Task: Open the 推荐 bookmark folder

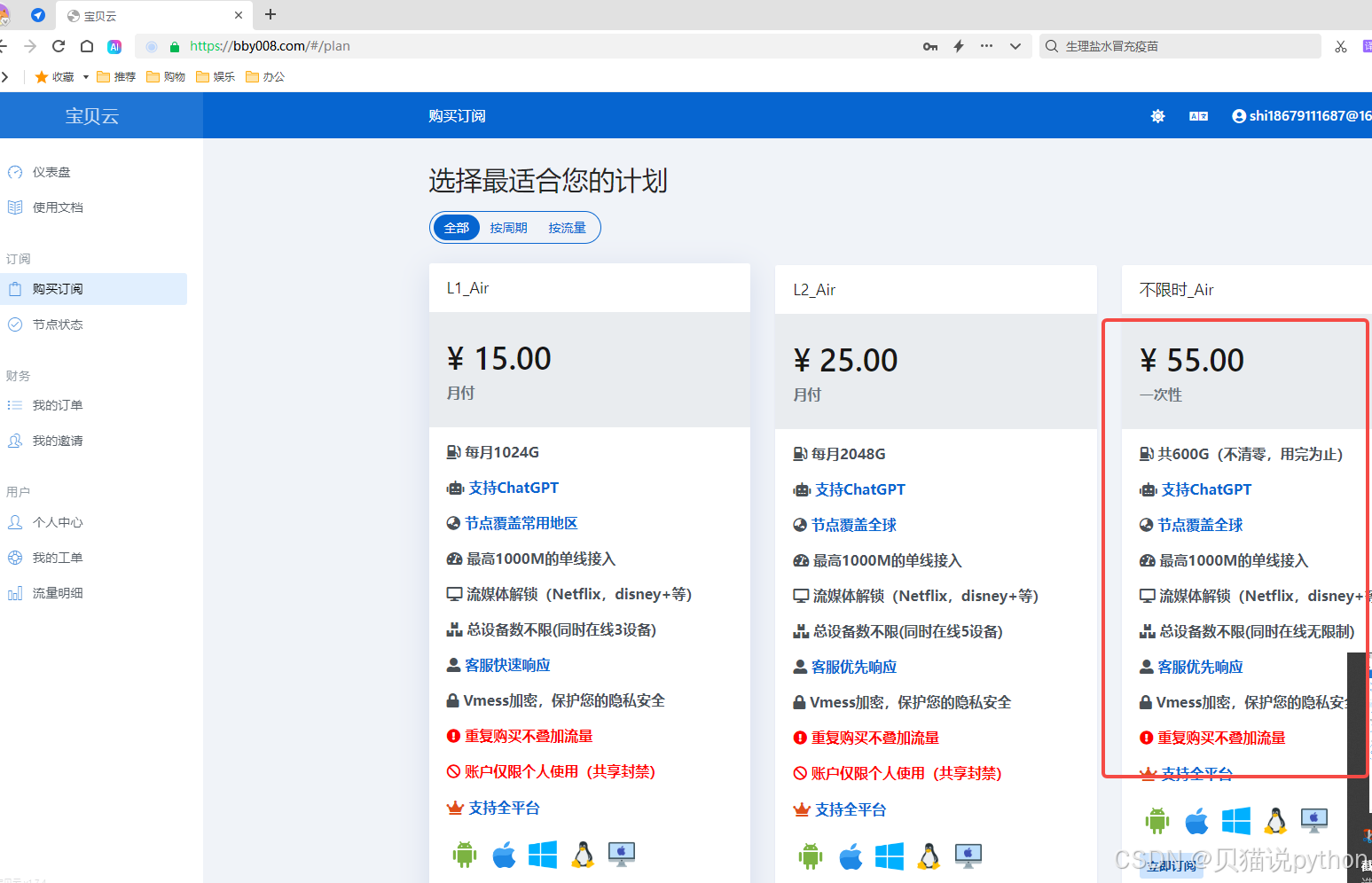Action: (116, 77)
